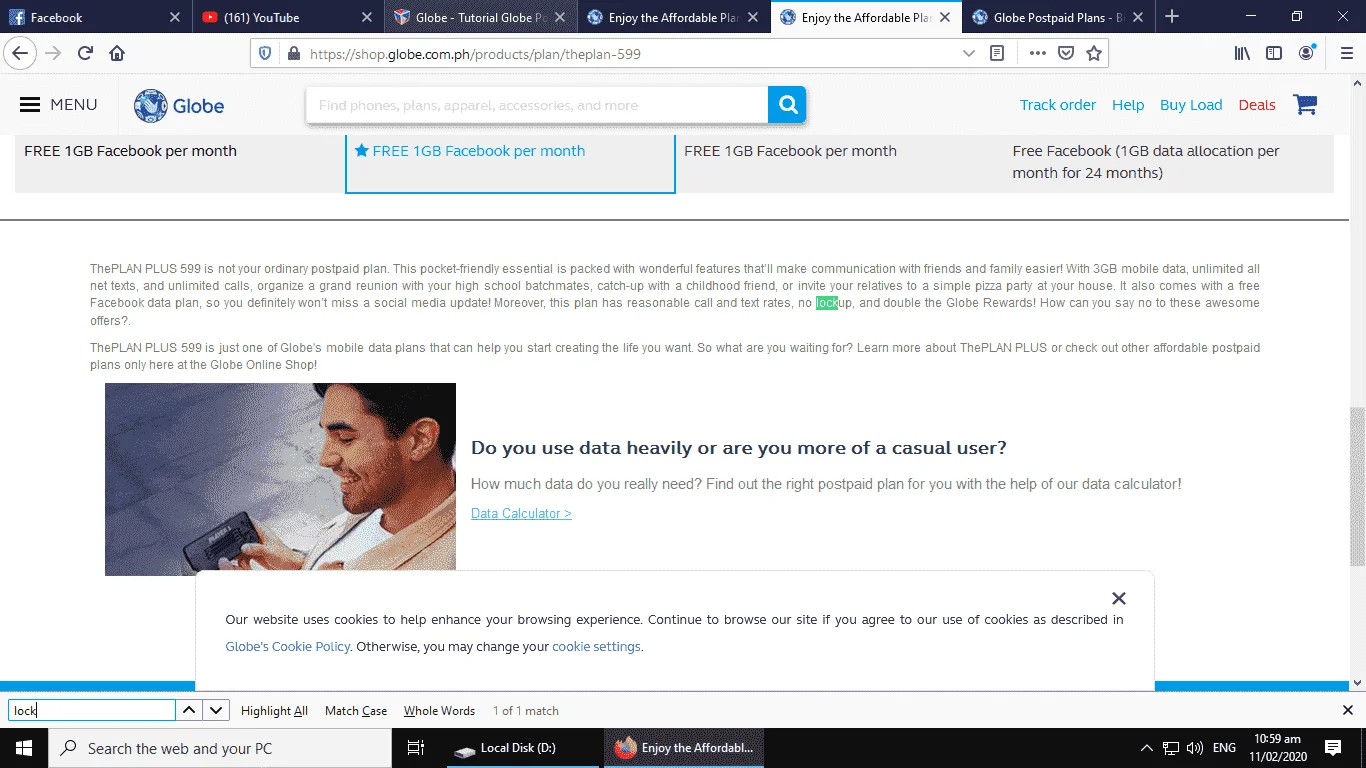
Task: Close the YouTube tab
Action: (x=367, y=17)
